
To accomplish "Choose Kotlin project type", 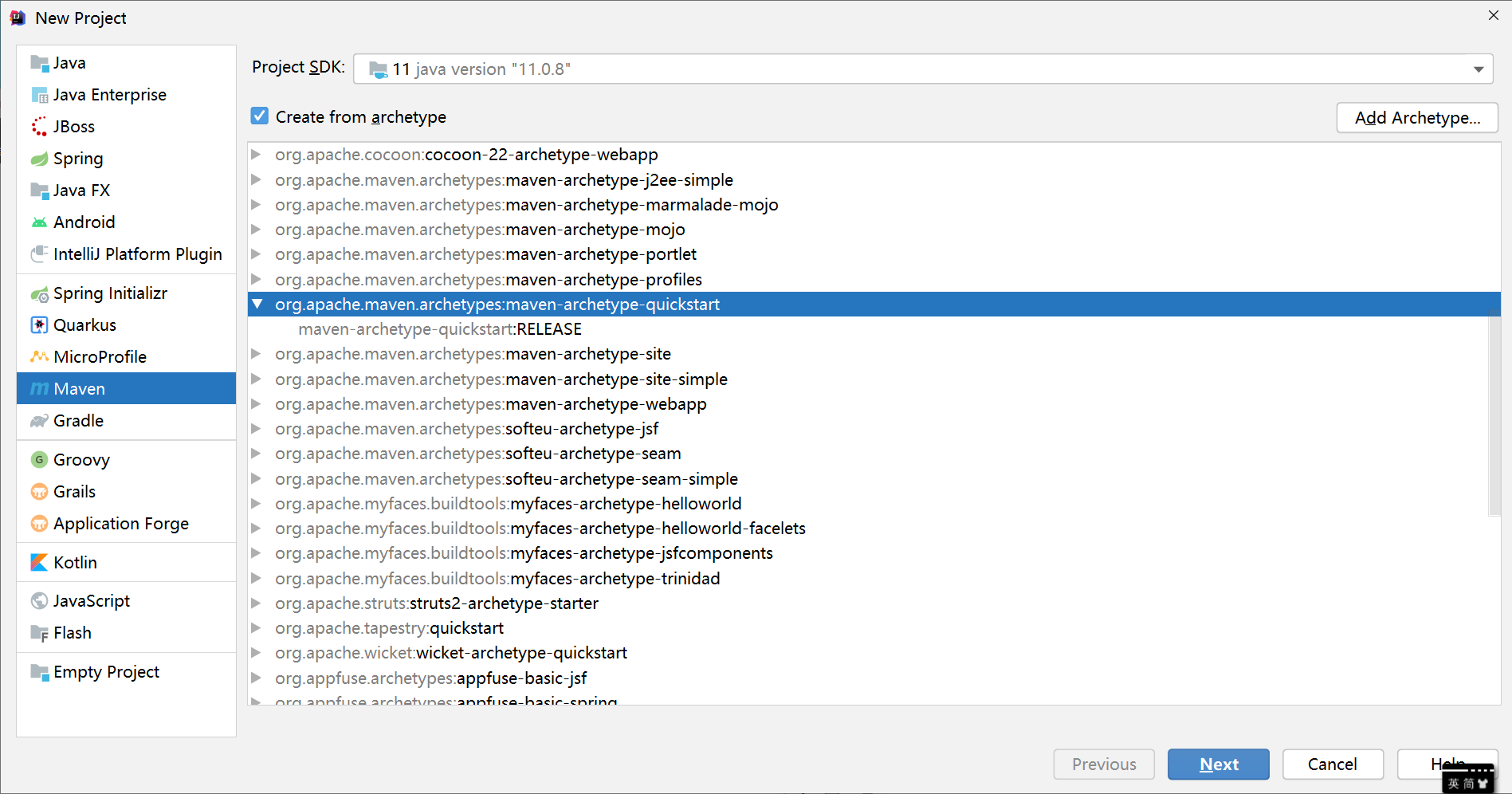I will (x=126, y=563).
